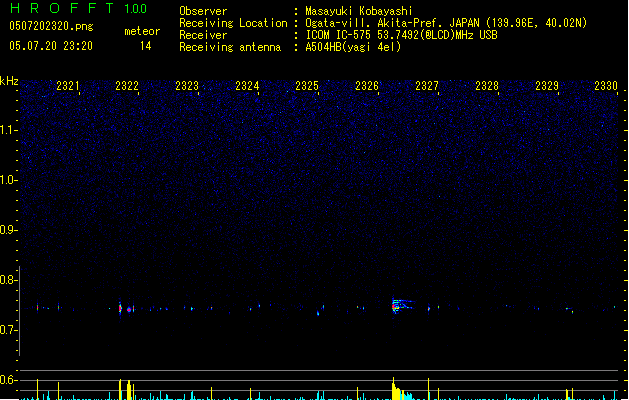Click the 2327 time marker

[x=427, y=86]
